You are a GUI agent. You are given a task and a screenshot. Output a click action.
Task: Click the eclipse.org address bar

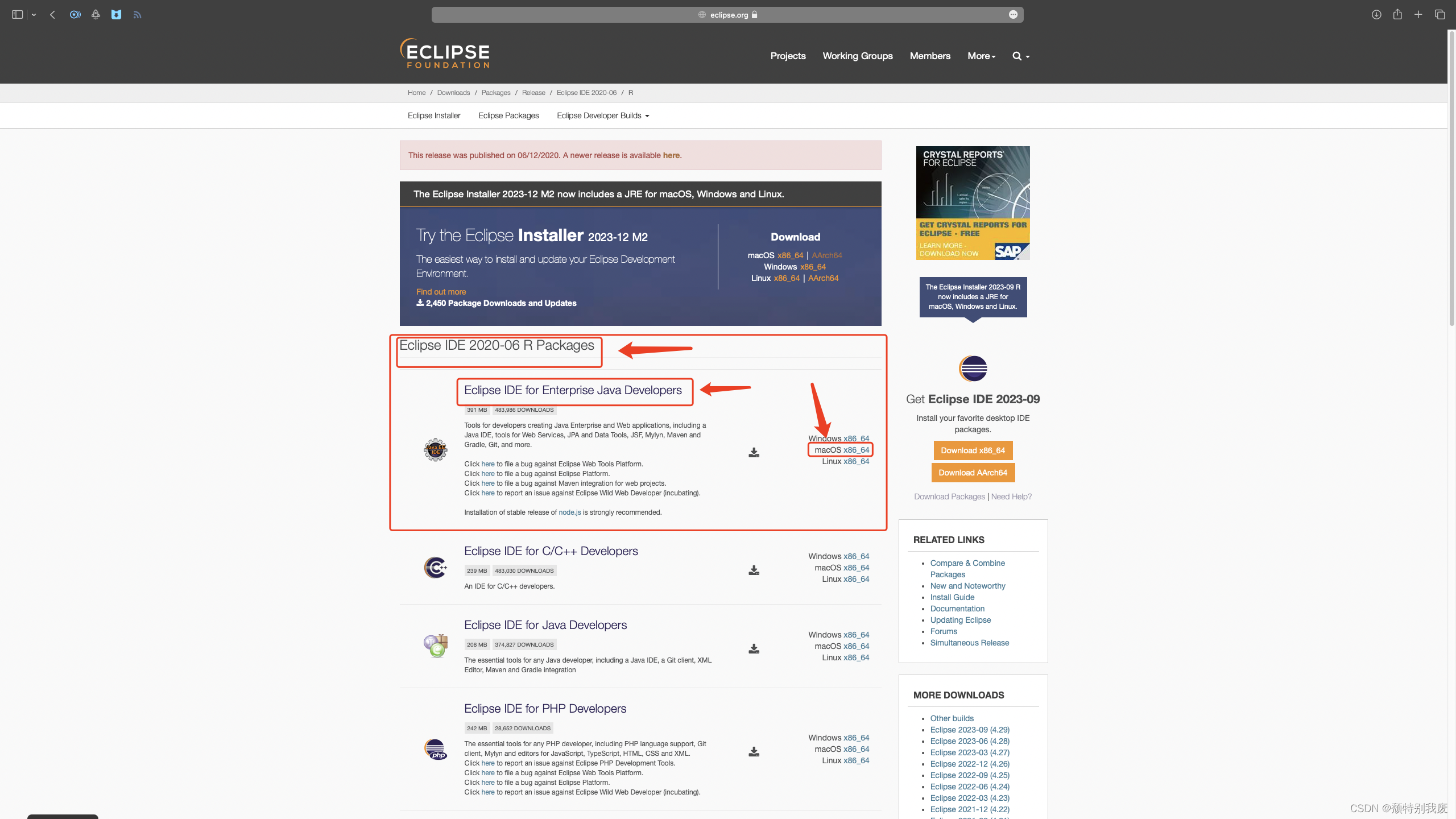tap(727, 15)
